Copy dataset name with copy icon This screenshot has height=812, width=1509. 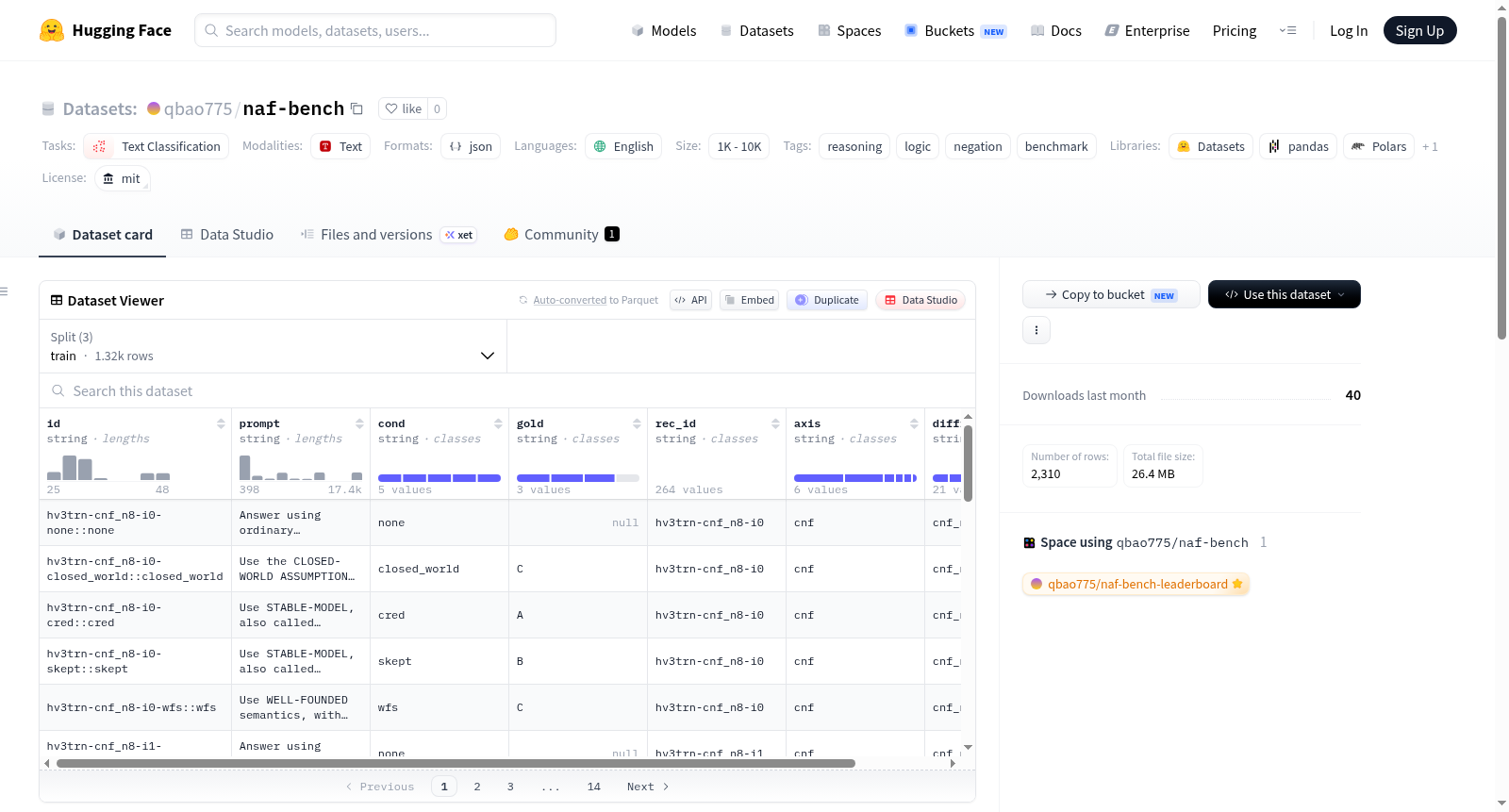[357, 108]
